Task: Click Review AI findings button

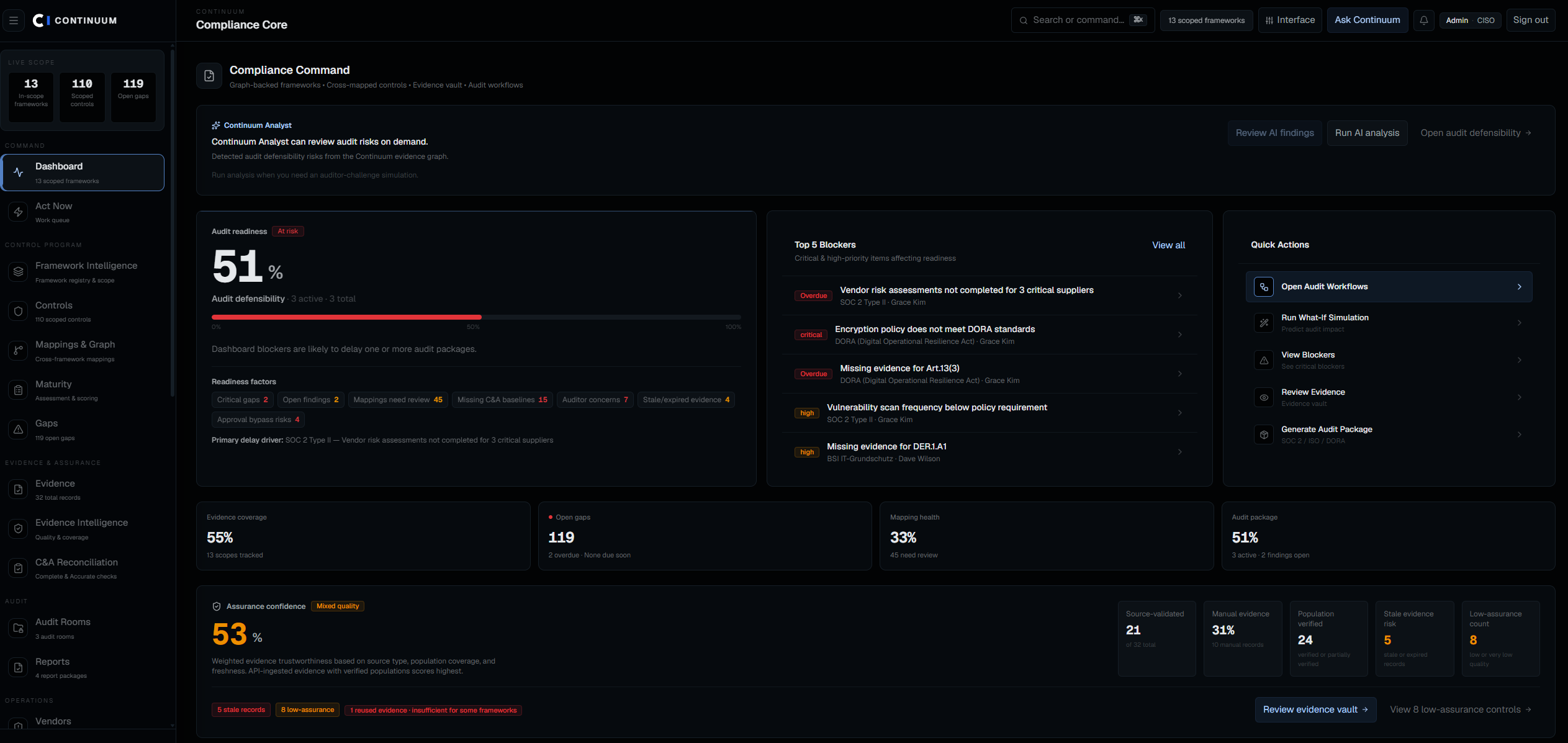Action: [x=1274, y=133]
